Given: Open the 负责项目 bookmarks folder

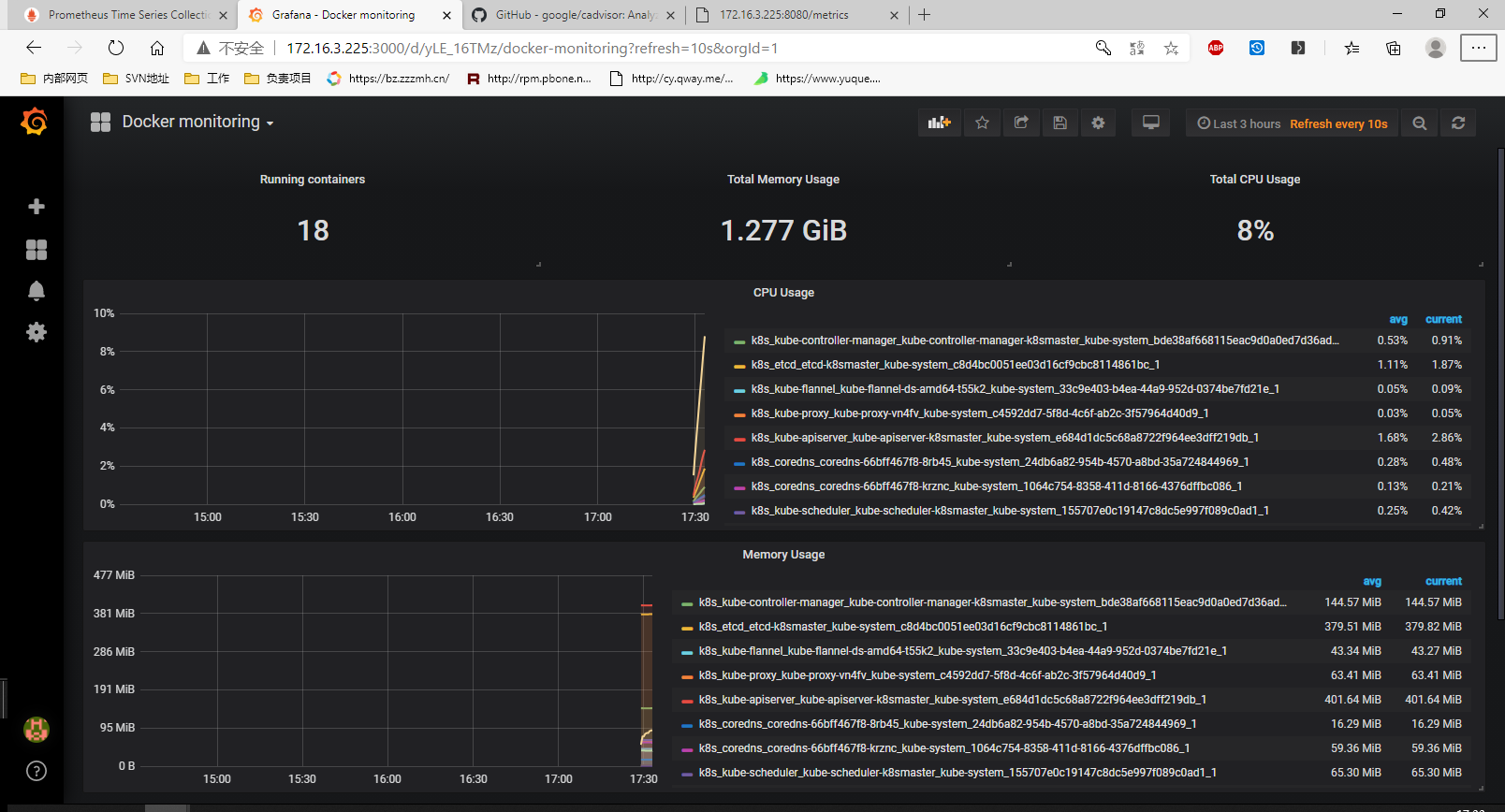Looking at the screenshot, I should coord(278,79).
